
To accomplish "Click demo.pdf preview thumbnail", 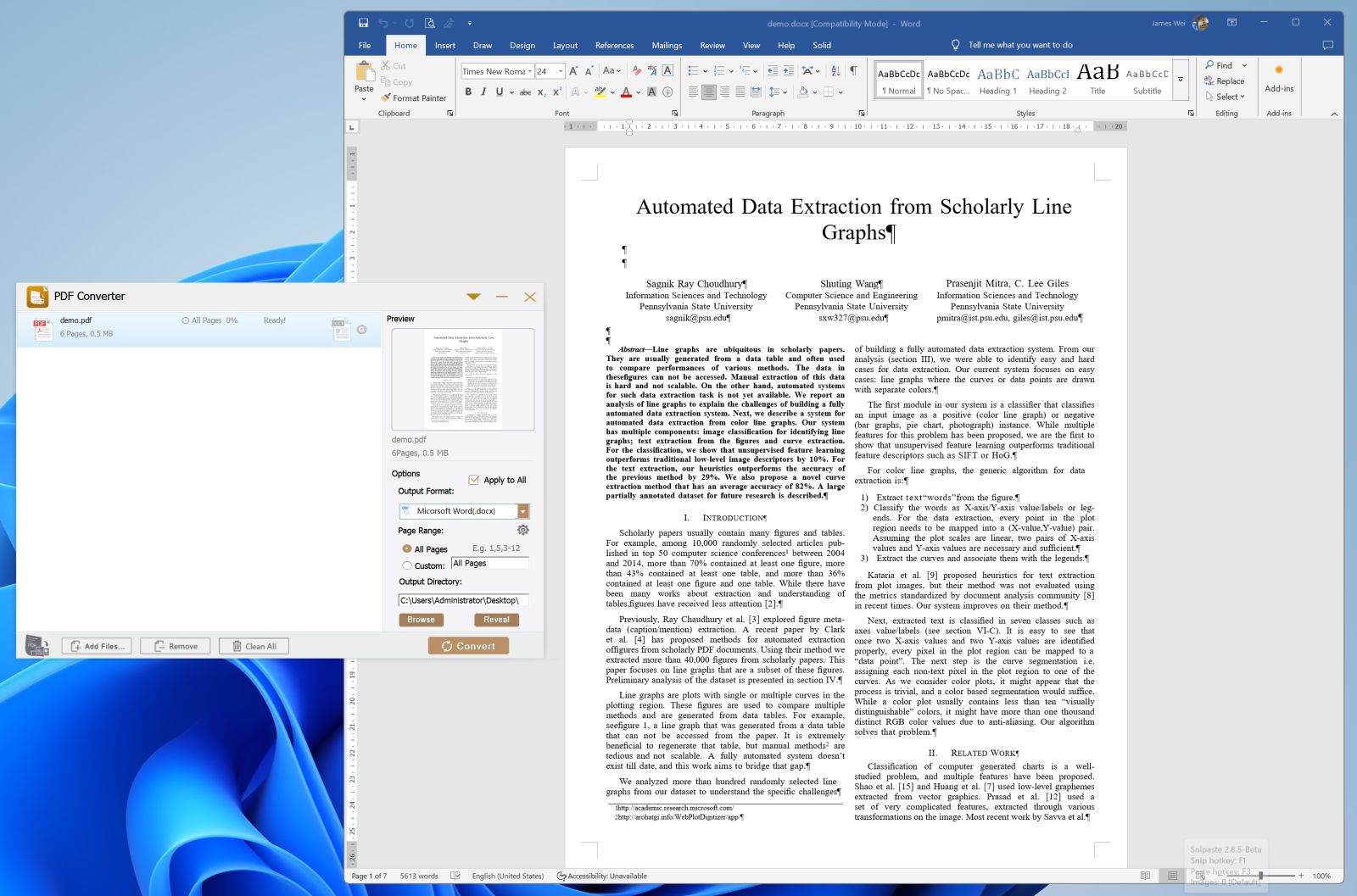I will [463, 379].
